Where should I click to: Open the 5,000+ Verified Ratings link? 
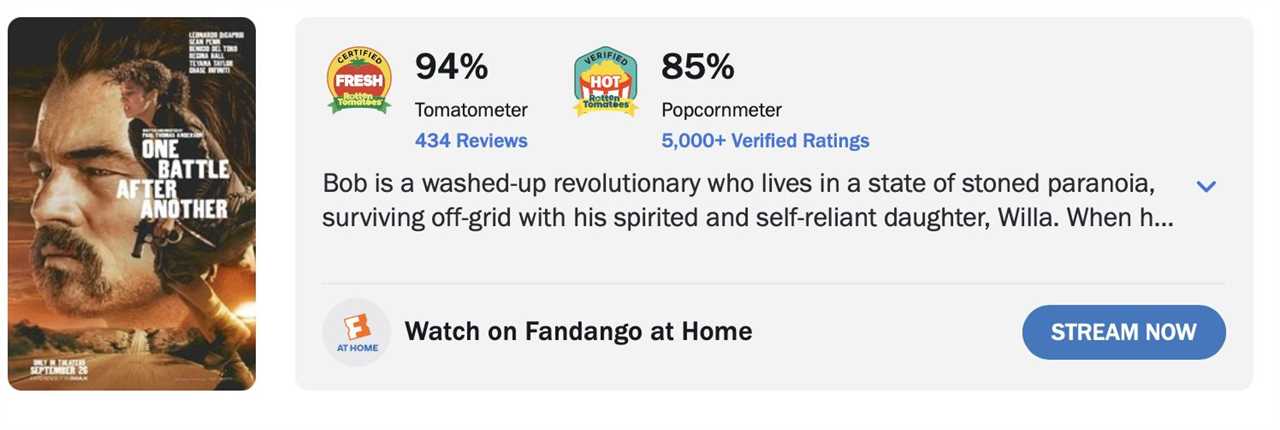tap(765, 141)
